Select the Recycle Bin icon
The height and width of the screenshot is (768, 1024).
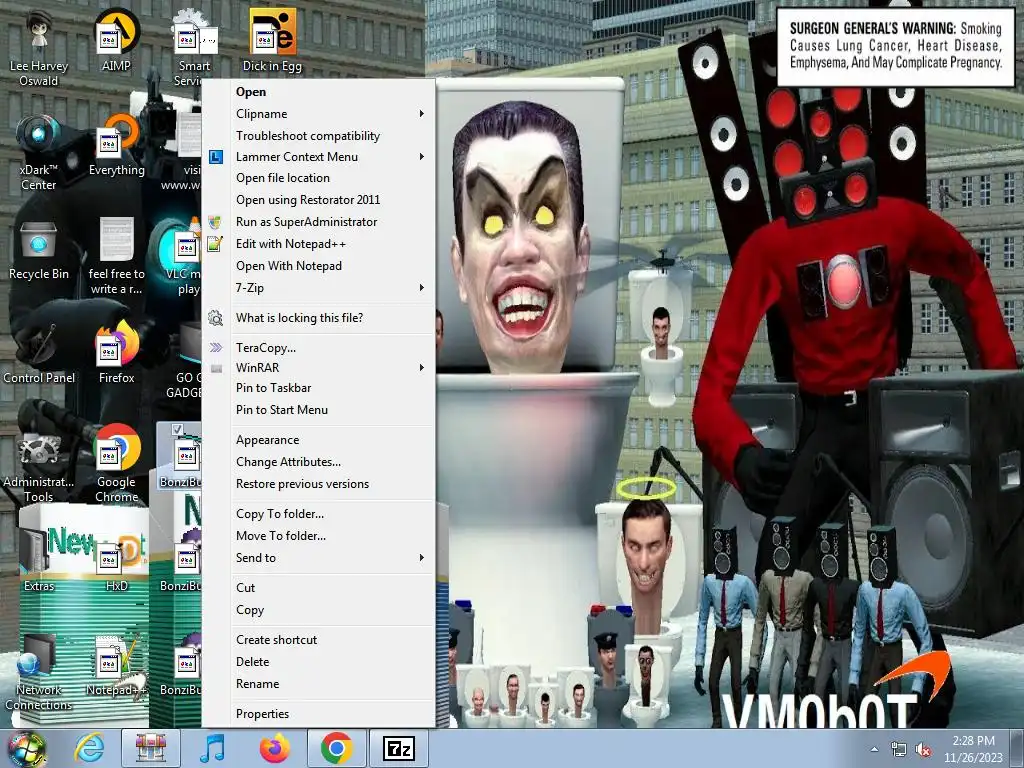click(39, 249)
